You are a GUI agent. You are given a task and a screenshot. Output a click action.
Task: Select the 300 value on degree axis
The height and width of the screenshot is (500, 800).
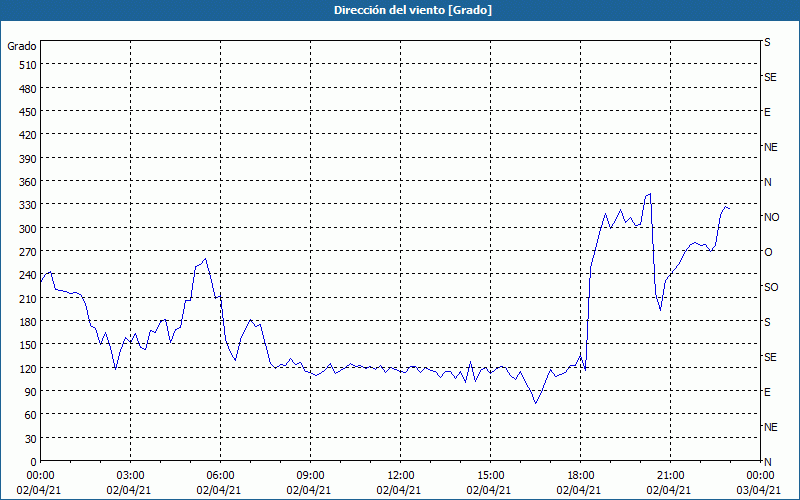[x=28, y=229]
